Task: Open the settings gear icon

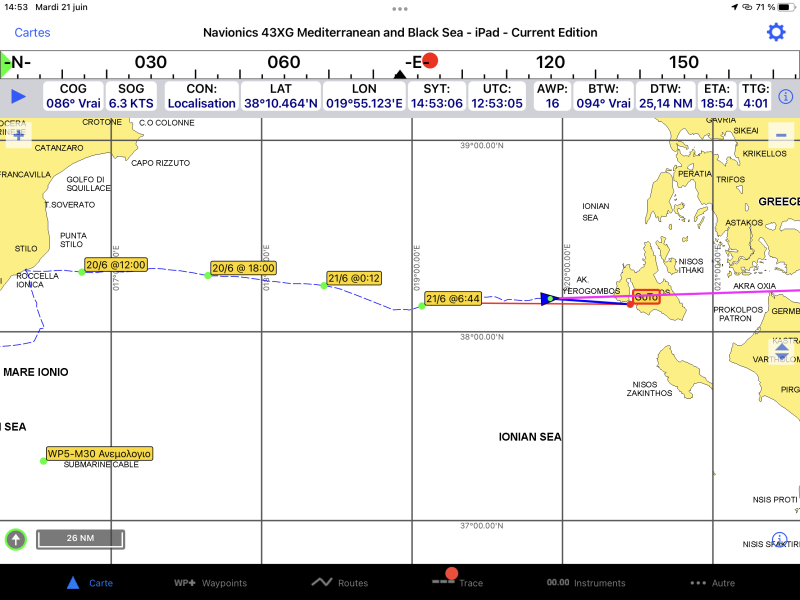Action: (x=776, y=32)
